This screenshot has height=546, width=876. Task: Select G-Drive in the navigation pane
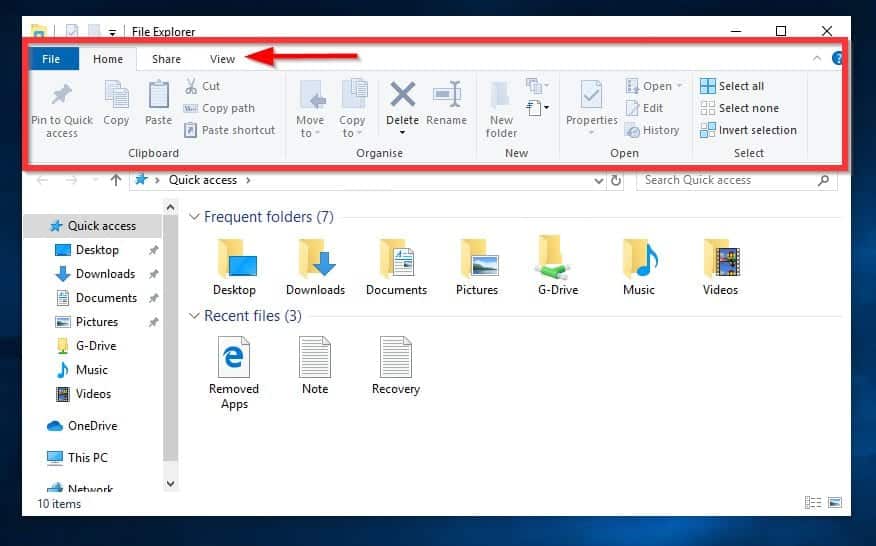point(96,346)
